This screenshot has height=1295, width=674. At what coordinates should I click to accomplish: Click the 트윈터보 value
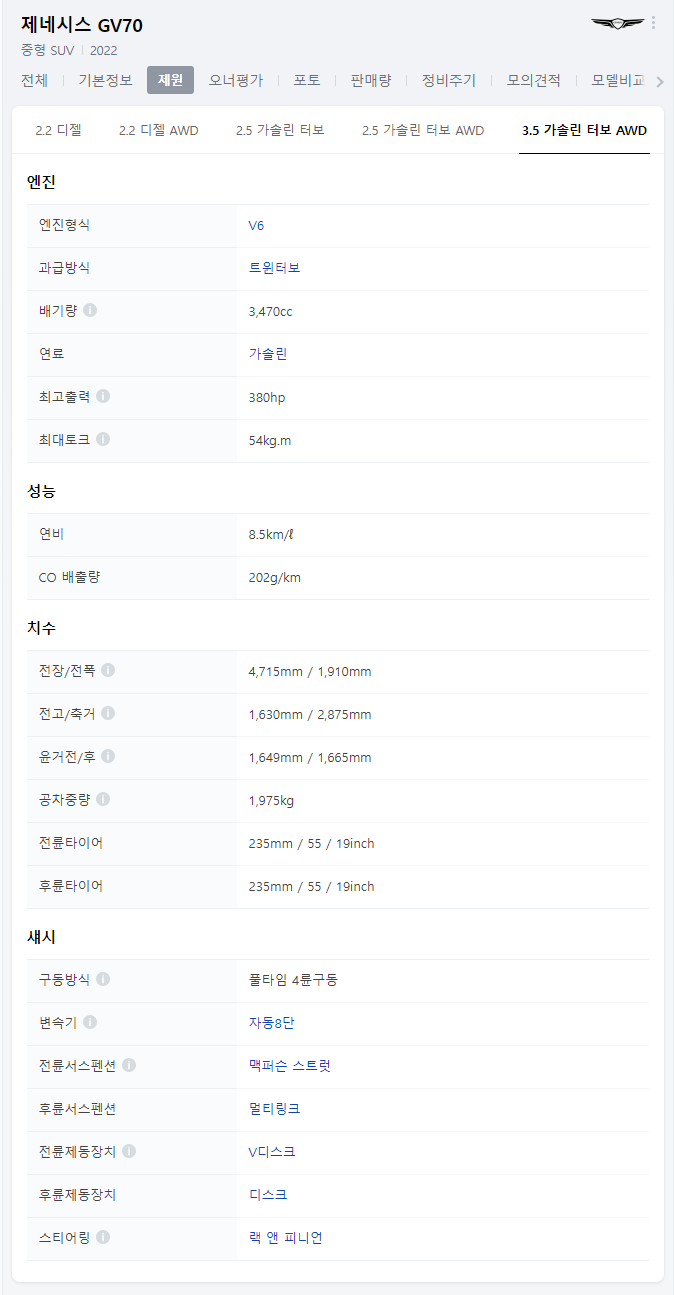[274, 268]
